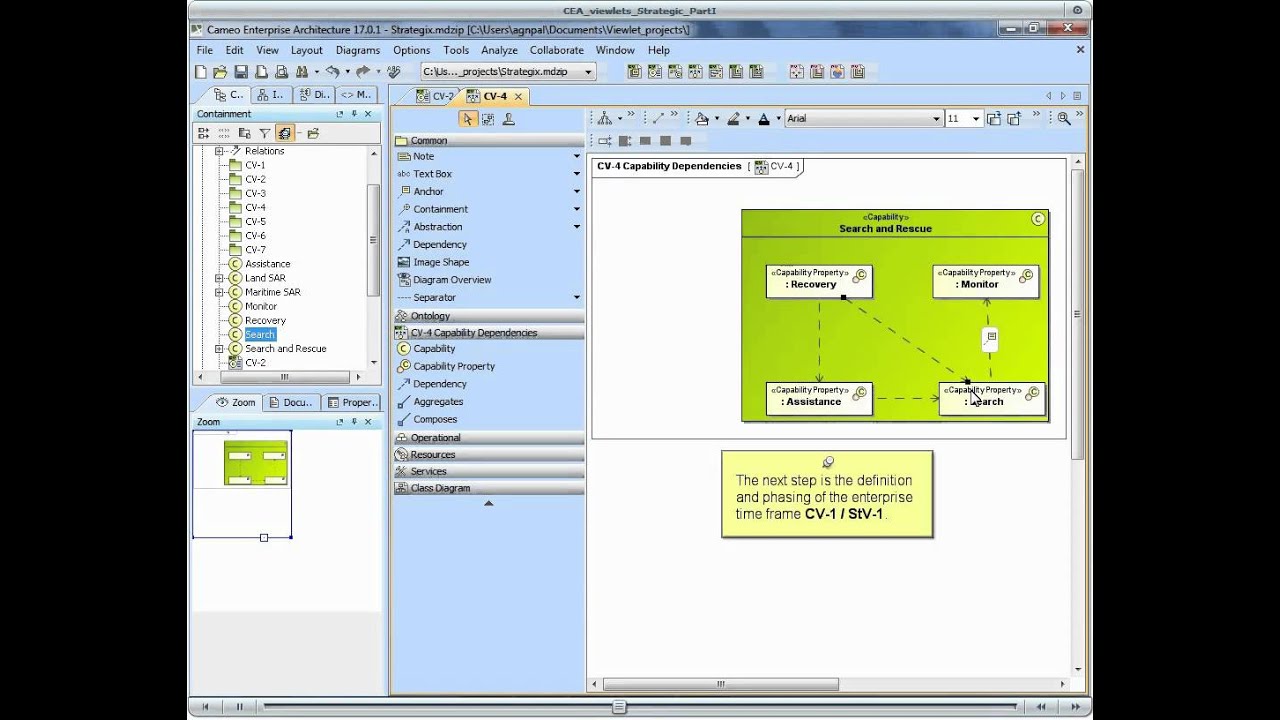Image resolution: width=1280 pixels, height=720 pixels.
Task: Open the Analyze menu
Action: coord(499,50)
